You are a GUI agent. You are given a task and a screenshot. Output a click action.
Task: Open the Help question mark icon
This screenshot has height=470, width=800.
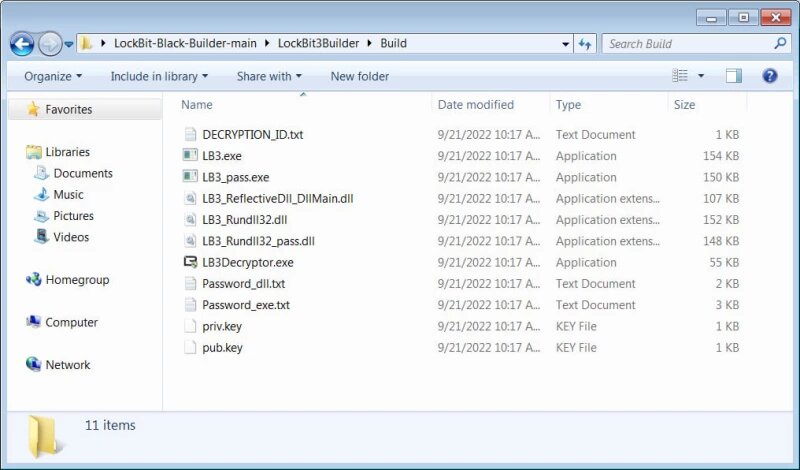[x=770, y=76]
